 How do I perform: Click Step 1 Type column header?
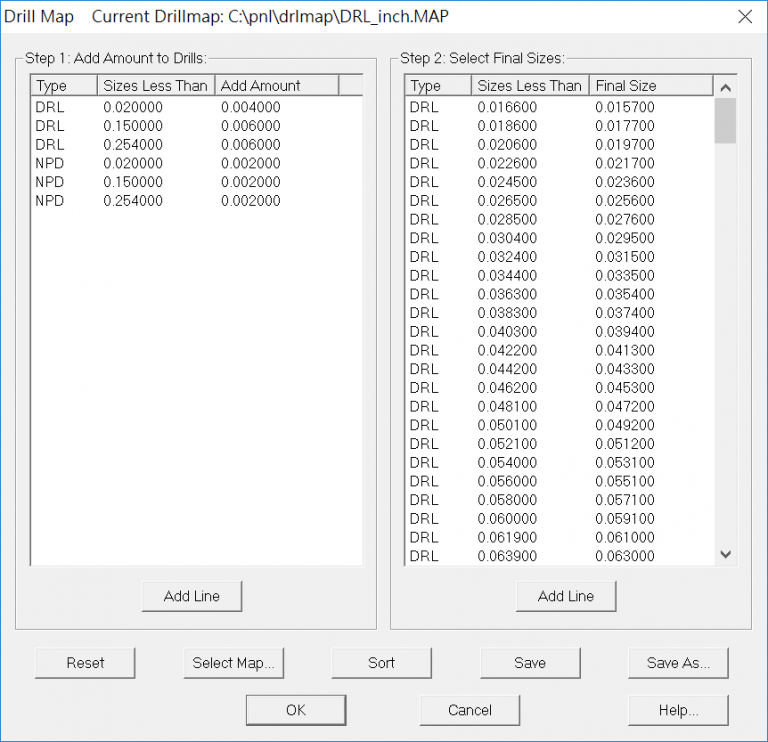(64, 85)
